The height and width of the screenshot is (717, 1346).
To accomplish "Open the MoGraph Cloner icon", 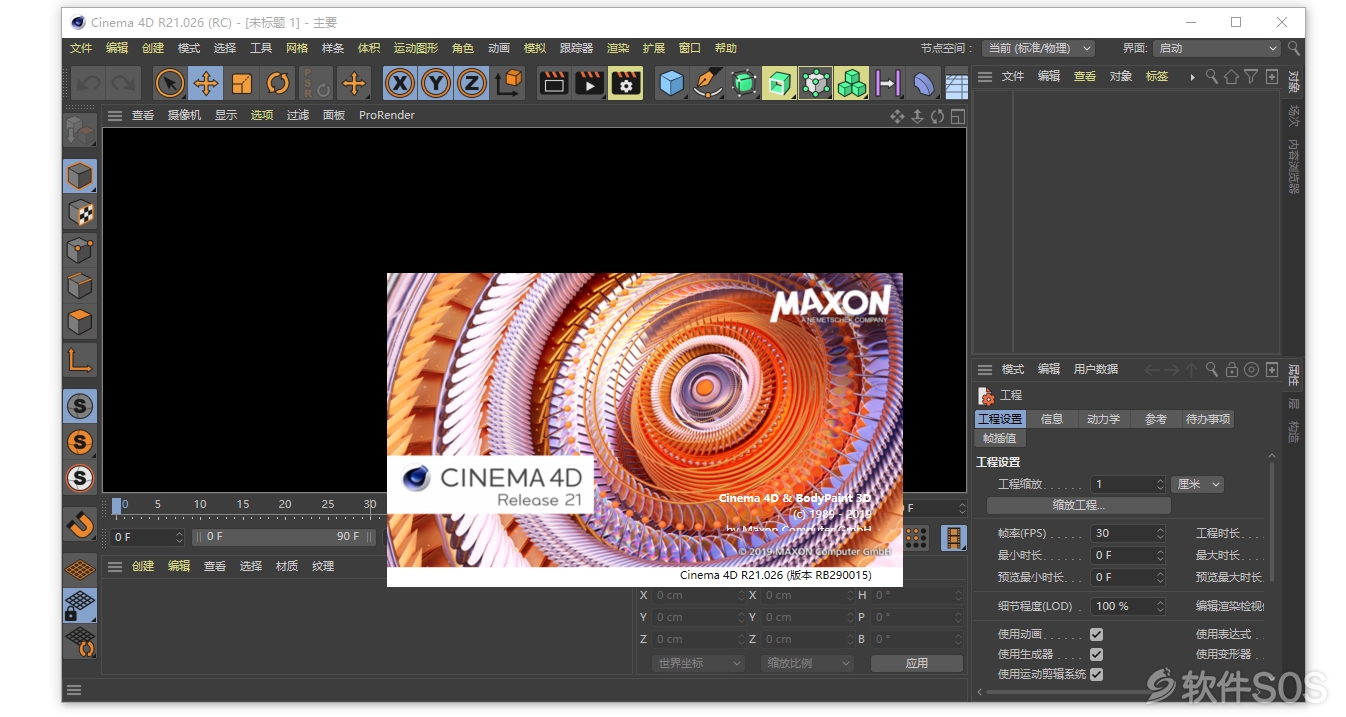I will [851, 83].
